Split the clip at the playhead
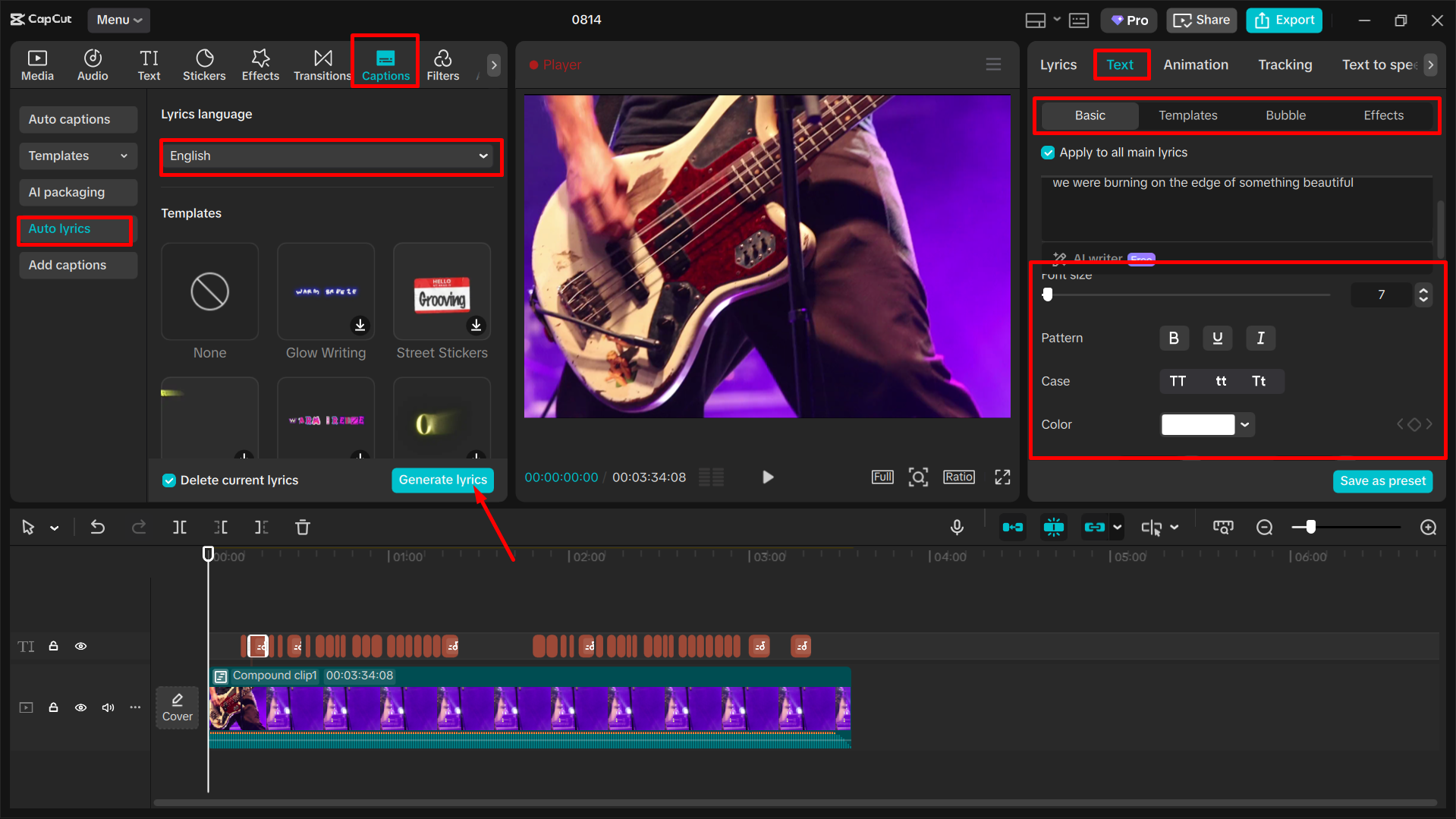1456x819 pixels. 179,527
